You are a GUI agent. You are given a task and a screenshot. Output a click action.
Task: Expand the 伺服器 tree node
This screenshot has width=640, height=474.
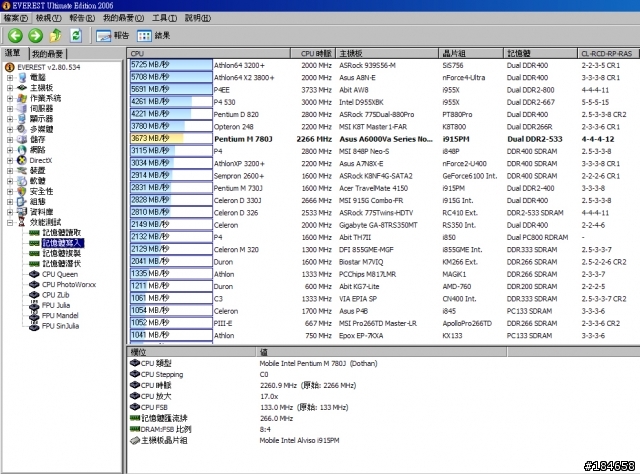coord(10,109)
